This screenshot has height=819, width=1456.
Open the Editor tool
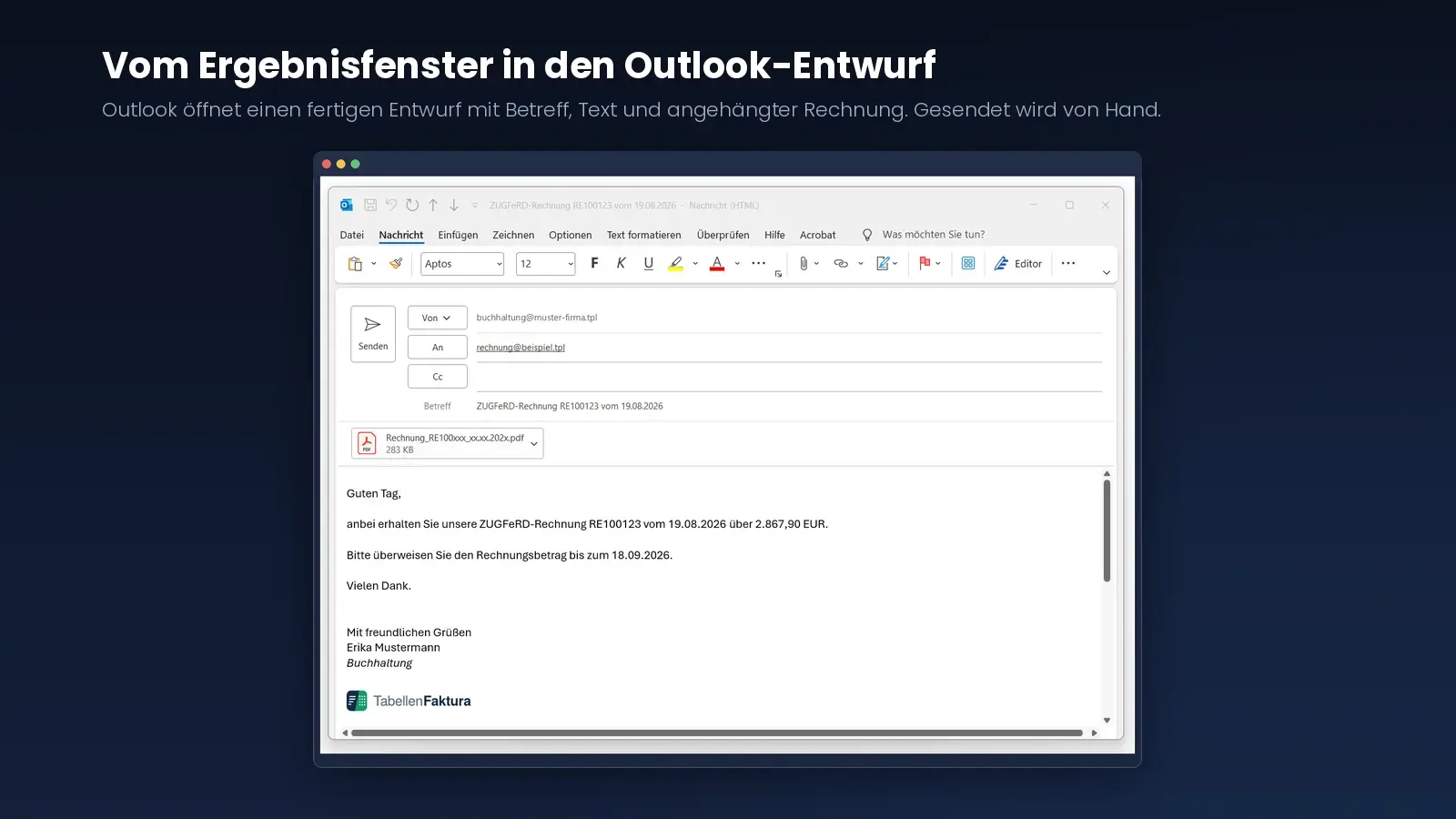click(1018, 264)
